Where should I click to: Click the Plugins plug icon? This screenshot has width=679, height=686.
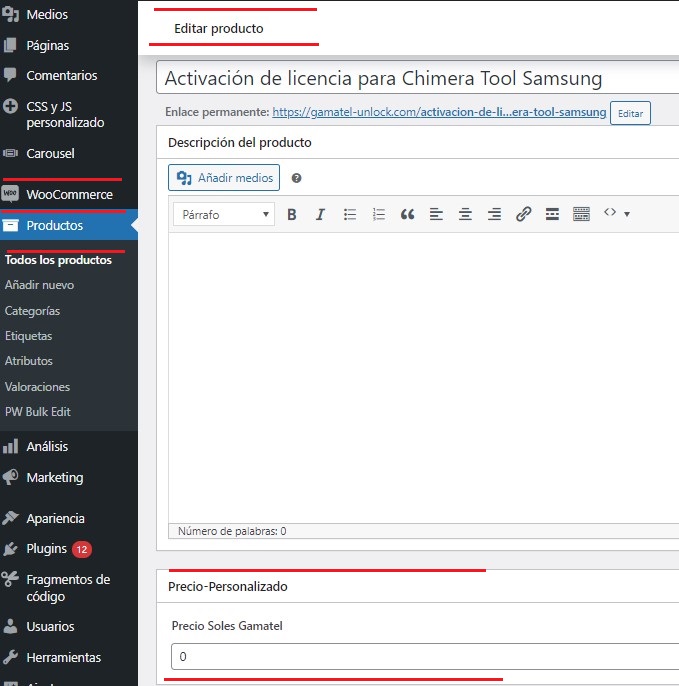pyautogui.click(x=10, y=549)
